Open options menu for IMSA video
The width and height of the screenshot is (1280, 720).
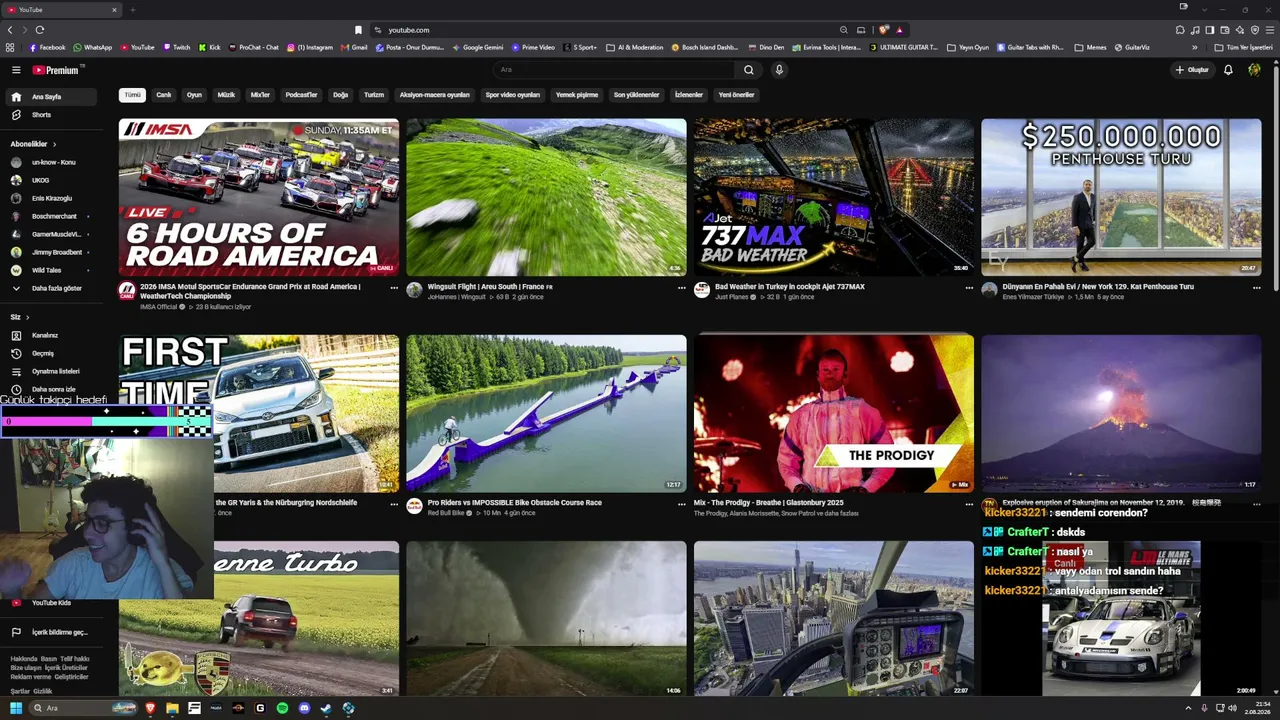click(394, 287)
